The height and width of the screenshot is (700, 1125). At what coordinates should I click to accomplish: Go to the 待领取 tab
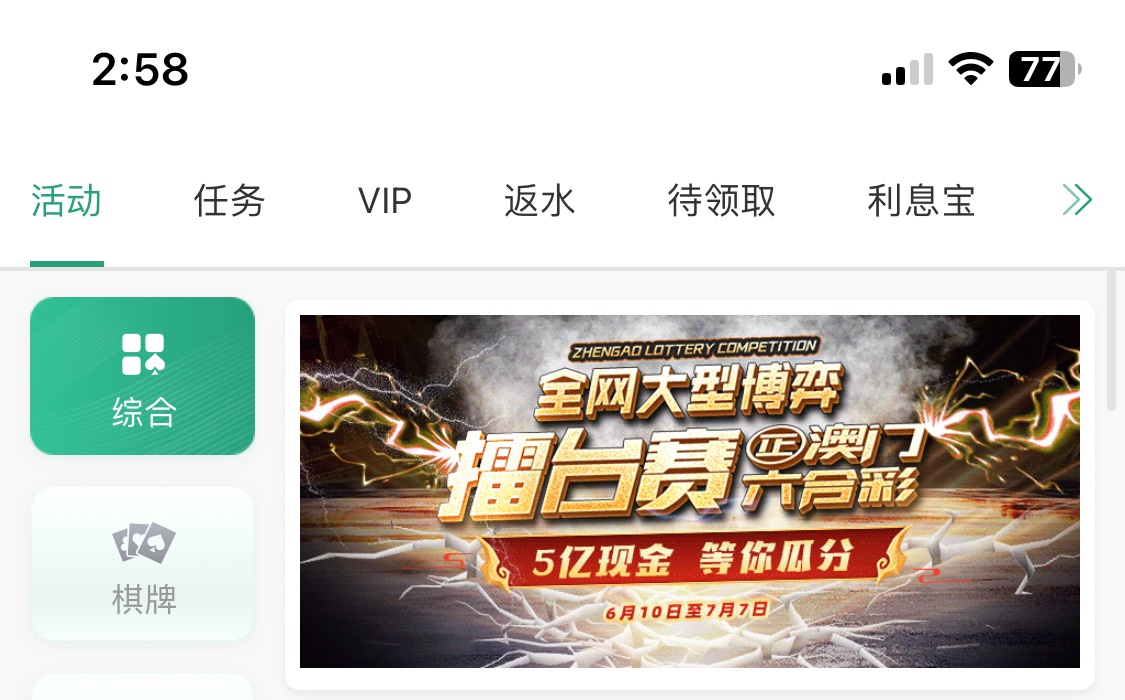coord(722,200)
